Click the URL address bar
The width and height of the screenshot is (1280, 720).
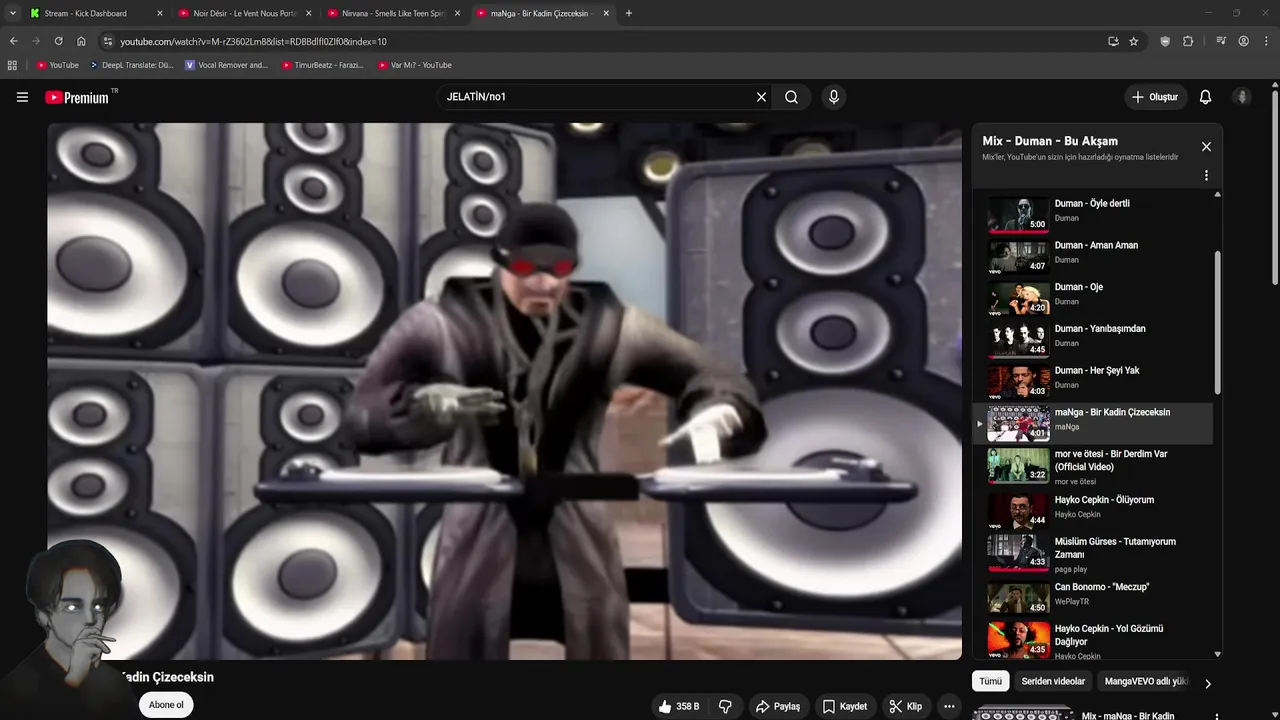[600, 41]
